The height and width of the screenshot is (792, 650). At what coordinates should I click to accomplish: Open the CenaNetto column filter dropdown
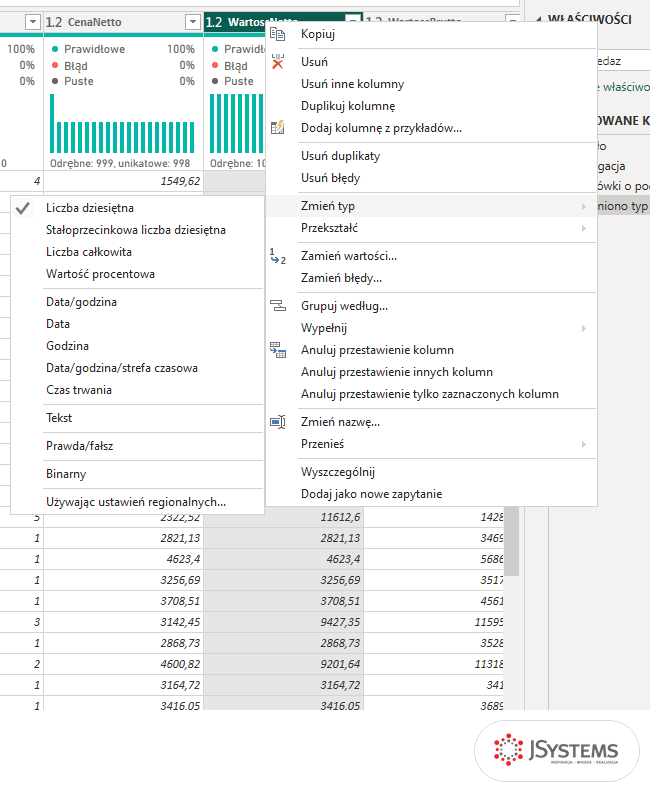tap(192, 22)
